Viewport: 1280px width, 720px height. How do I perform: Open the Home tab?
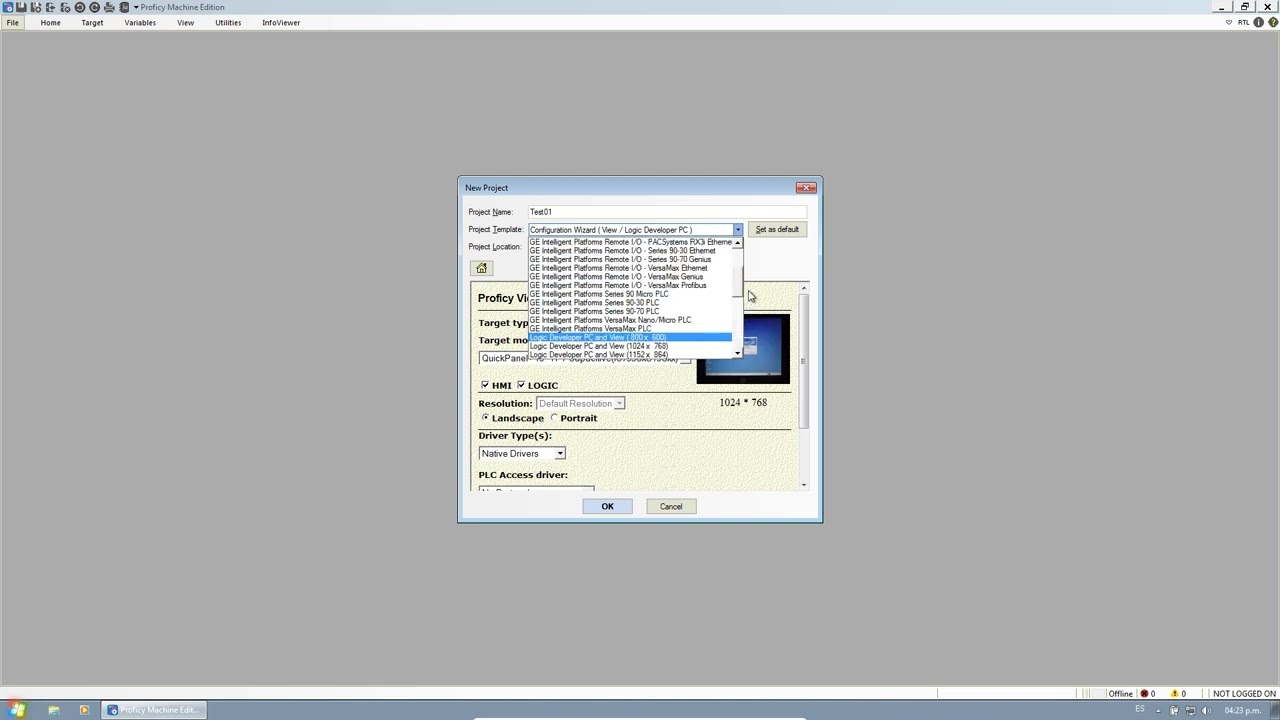click(x=50, y=22)
